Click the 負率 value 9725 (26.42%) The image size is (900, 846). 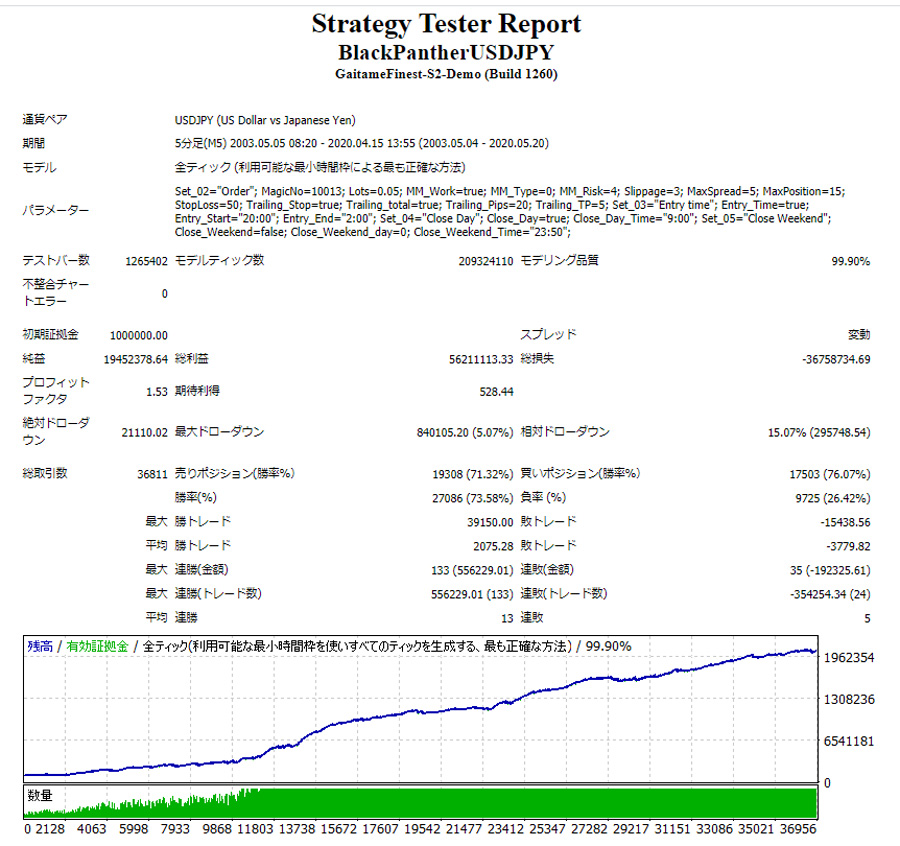833,498
